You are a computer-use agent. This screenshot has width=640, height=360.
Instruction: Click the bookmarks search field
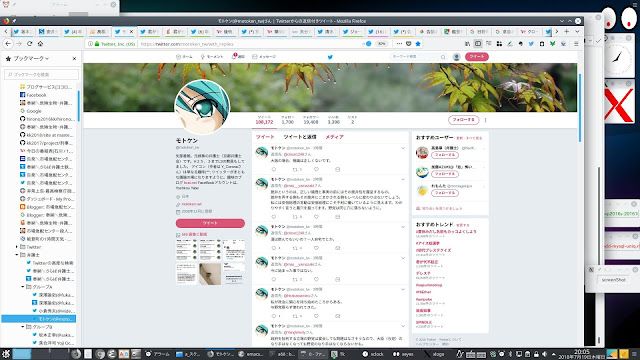pos(41,74)
